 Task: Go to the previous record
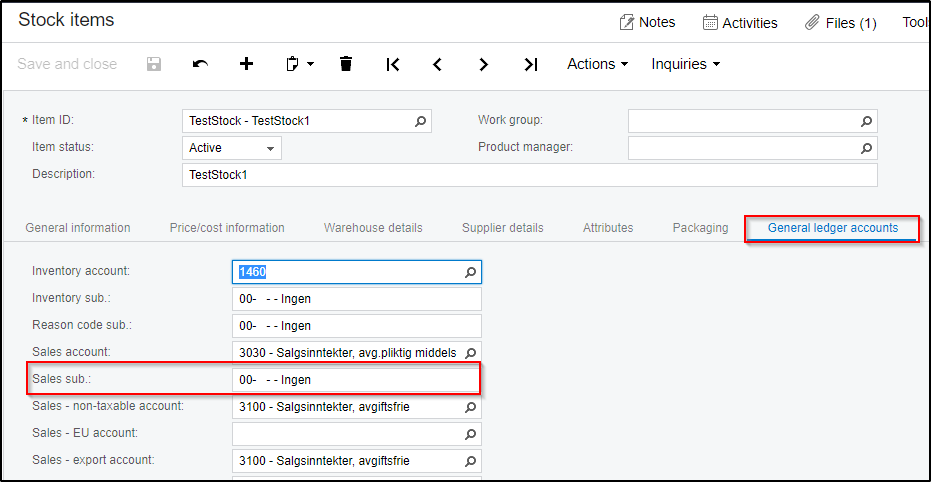pos(437,64)
